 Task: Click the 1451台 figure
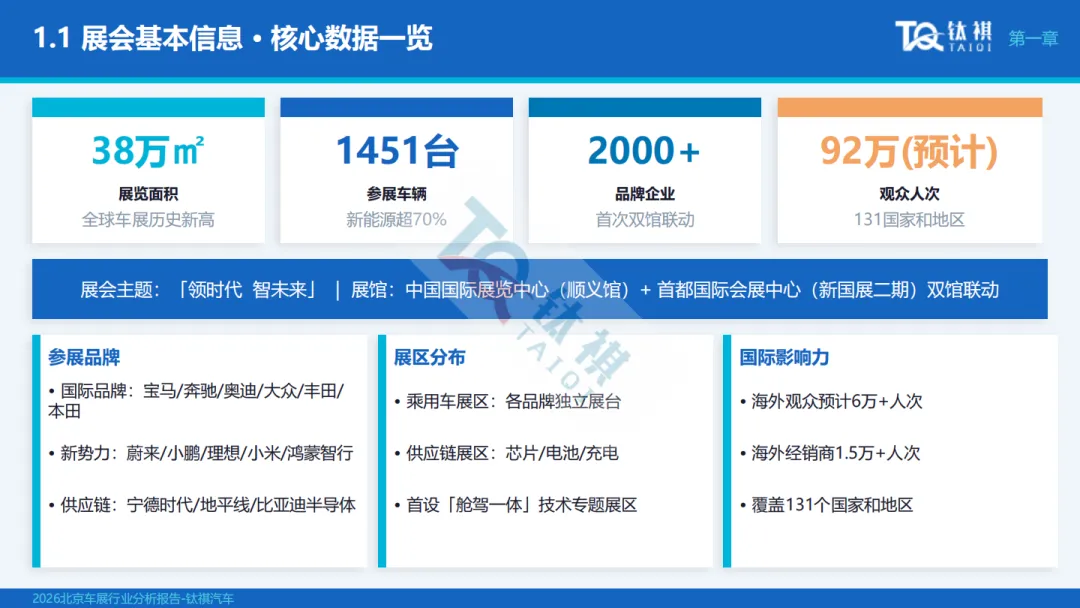tap(397, 151)
